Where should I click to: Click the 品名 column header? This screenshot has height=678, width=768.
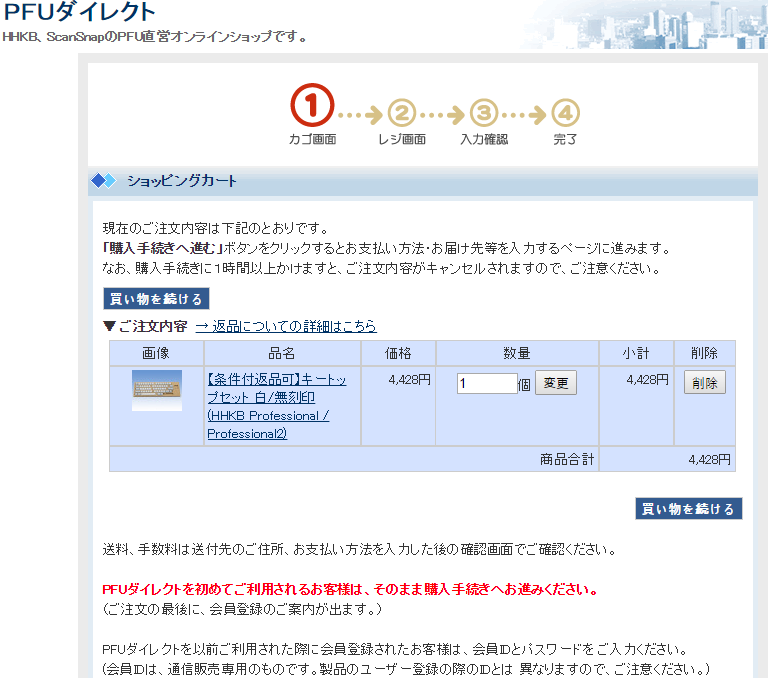pos(282,353)
